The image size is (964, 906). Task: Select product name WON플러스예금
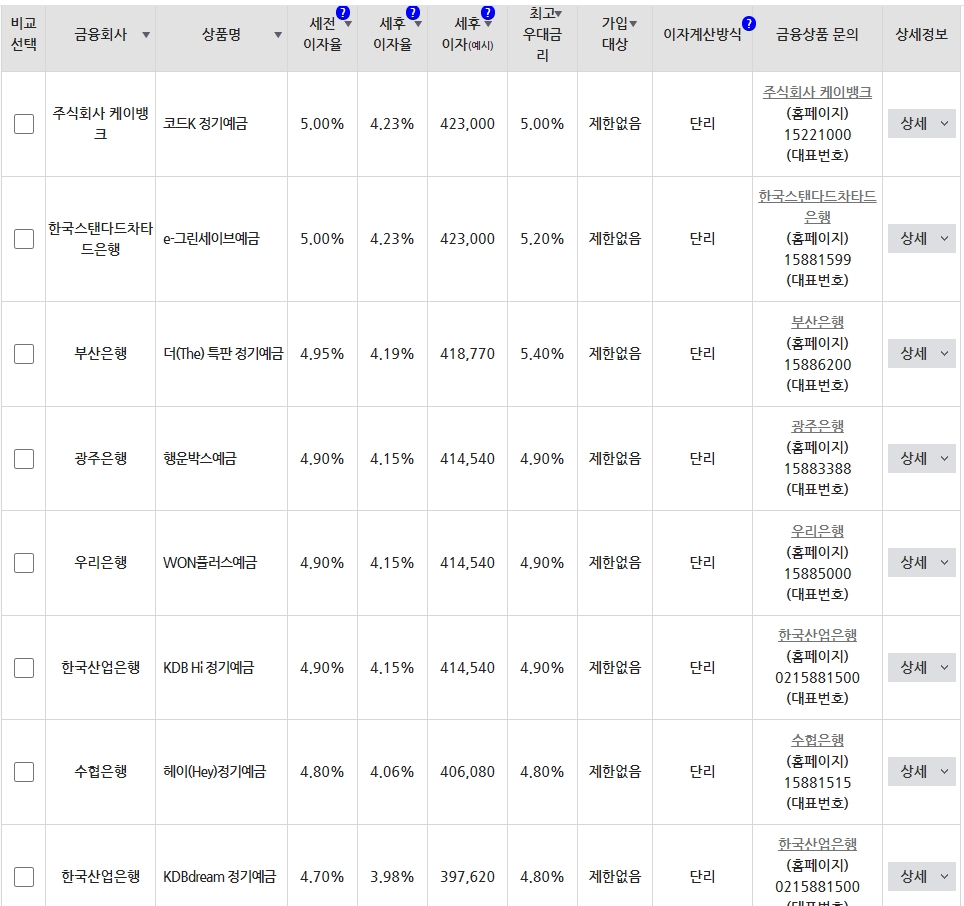point(210,562)
